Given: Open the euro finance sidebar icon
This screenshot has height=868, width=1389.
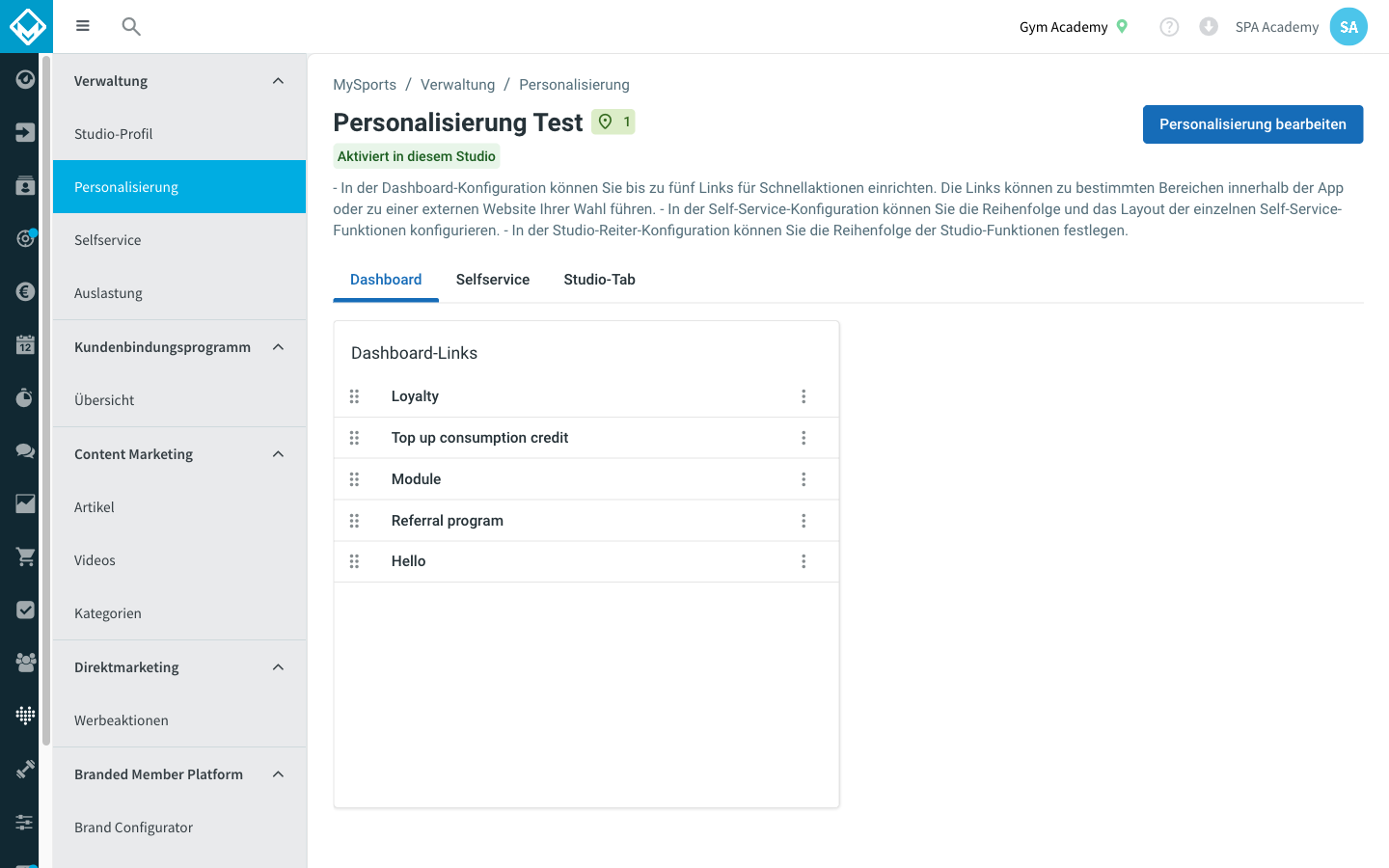Looking at the screenshot, I should pyautogui.click(x=25, y=291).
